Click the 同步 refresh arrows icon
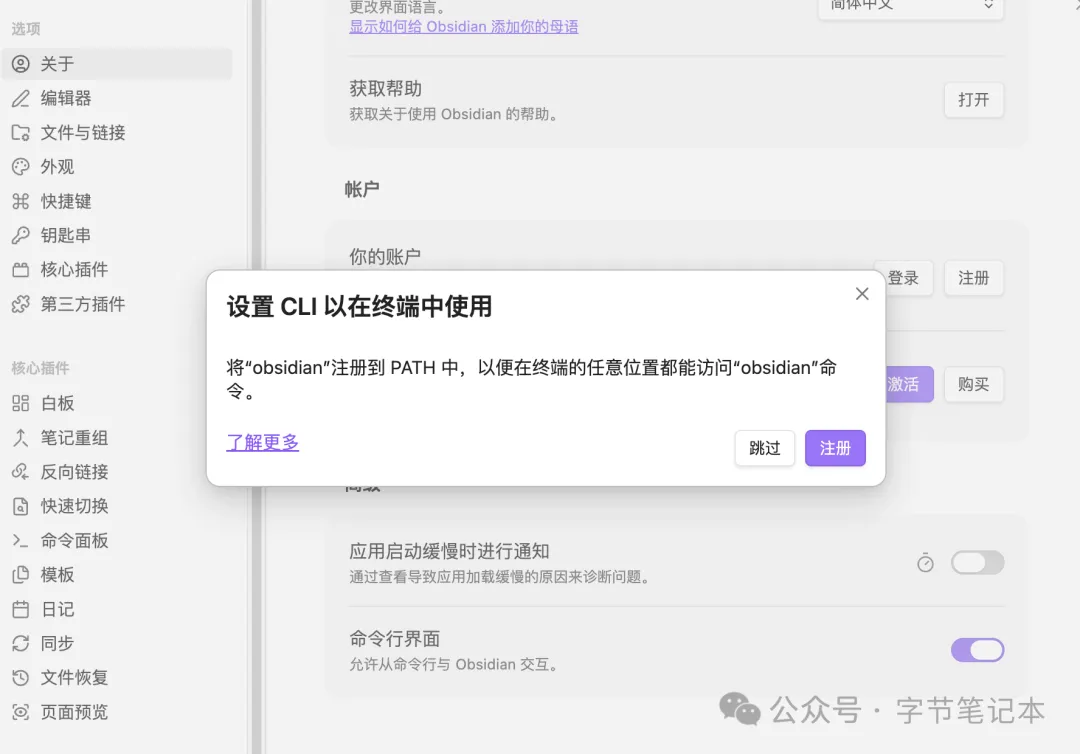This screenshot has height=754, width=1080. pos(21,643)
